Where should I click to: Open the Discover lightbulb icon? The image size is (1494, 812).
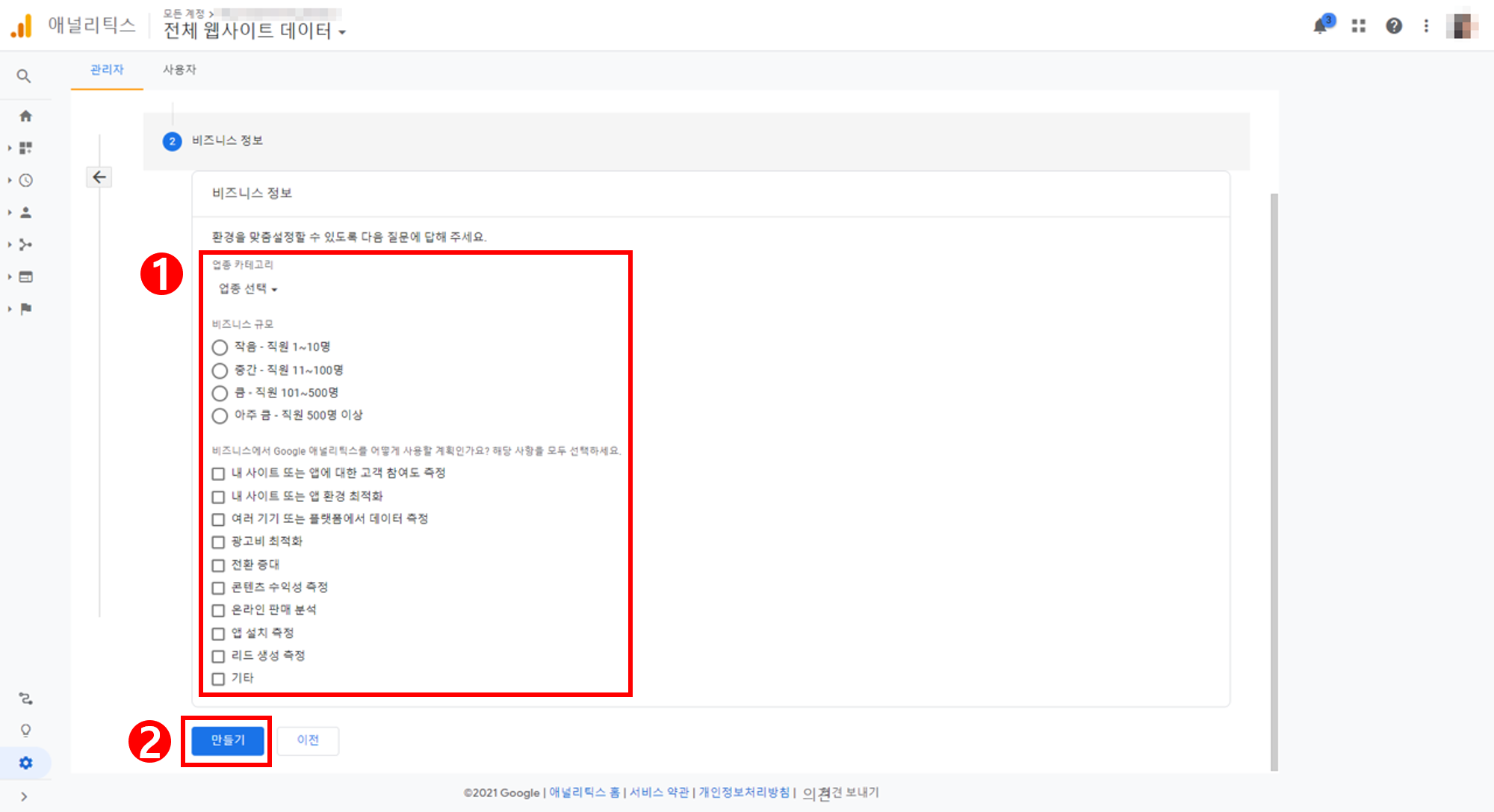(25, 731)
